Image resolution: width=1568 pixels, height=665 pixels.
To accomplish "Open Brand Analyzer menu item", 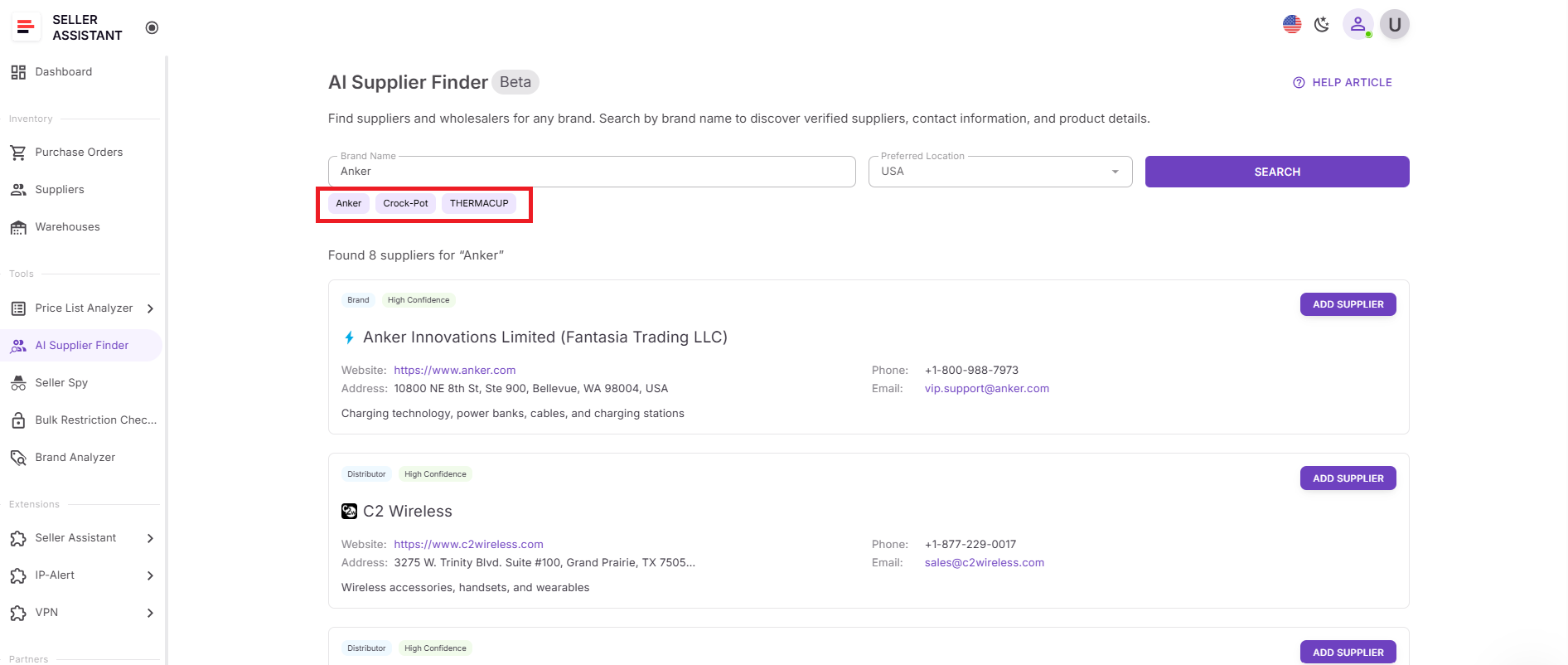I will coord(81,458).
